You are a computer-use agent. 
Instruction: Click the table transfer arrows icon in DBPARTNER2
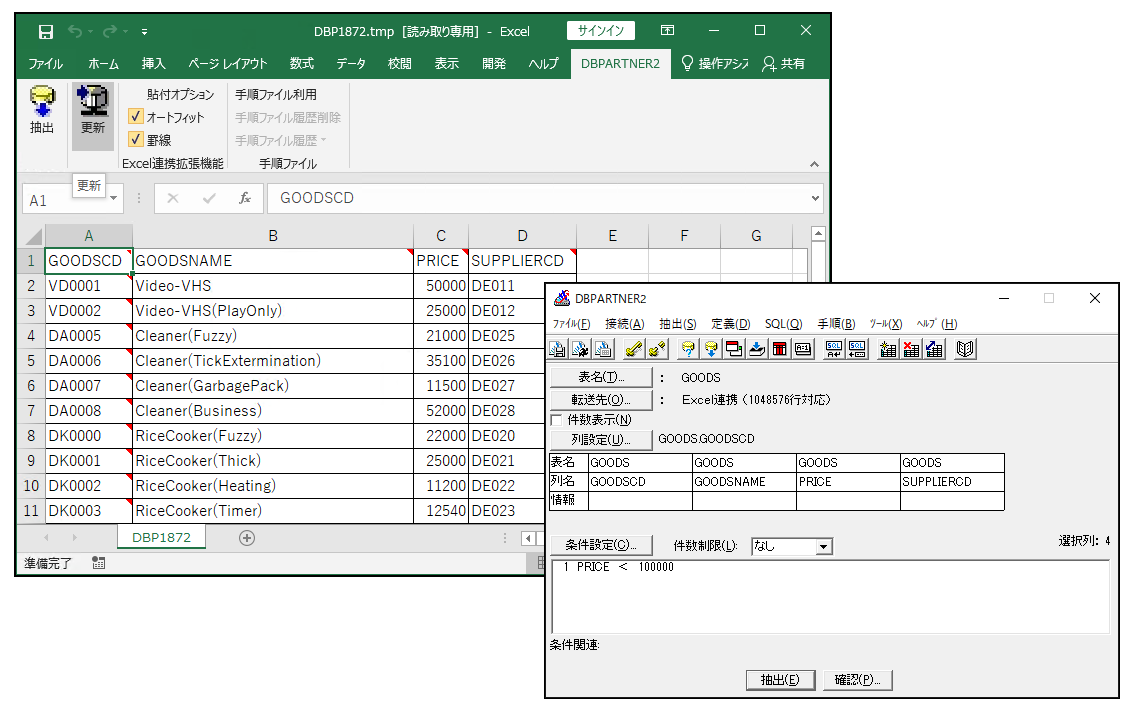[x=934, y=349]
